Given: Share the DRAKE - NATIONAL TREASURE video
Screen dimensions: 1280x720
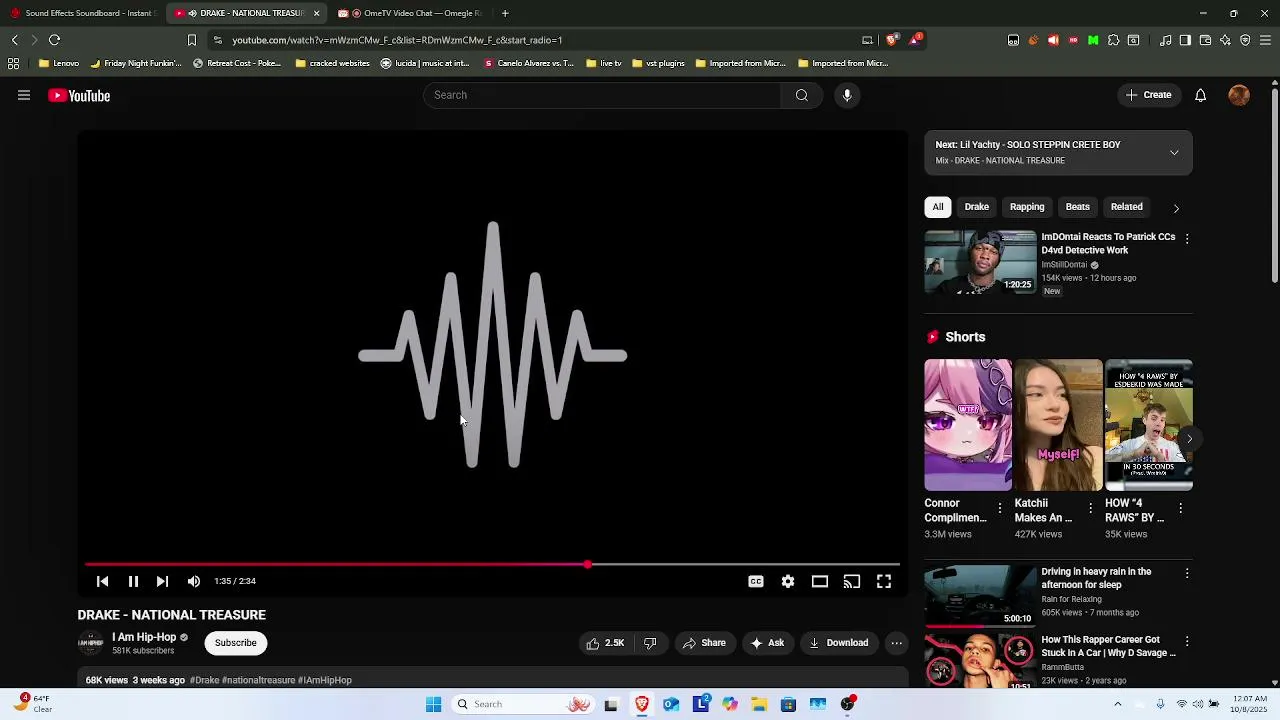Looking at the screenshot, I should point(704,643).
